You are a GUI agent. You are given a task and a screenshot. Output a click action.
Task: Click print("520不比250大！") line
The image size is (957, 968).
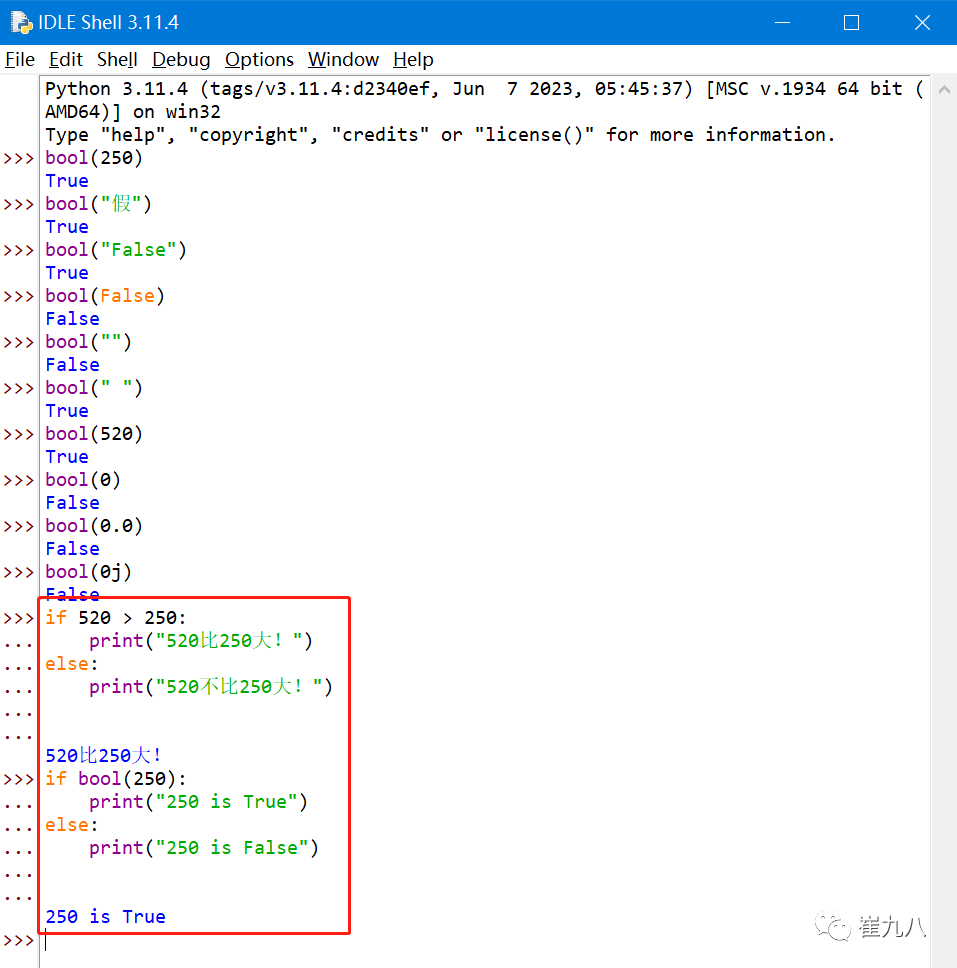pos(211,686)
